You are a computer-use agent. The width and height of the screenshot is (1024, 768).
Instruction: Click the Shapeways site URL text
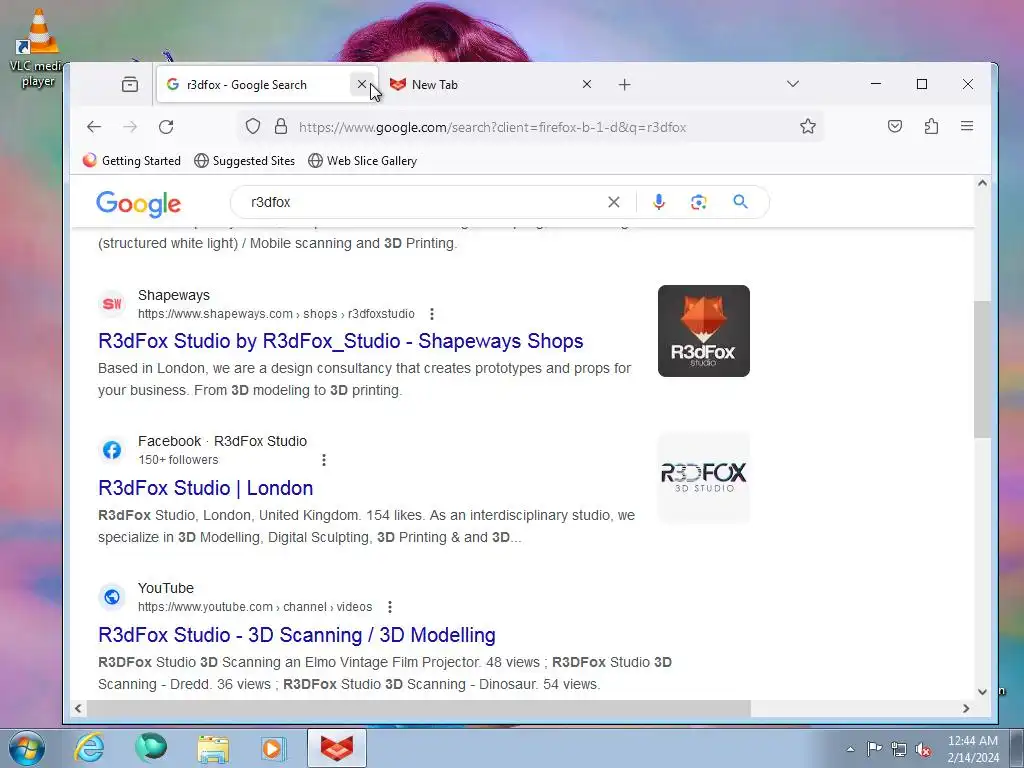276,314
